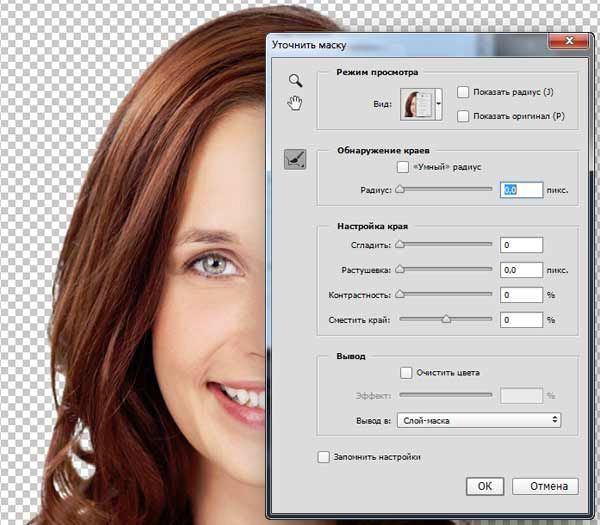Click the Сместить край slider handle

point(446,319)
